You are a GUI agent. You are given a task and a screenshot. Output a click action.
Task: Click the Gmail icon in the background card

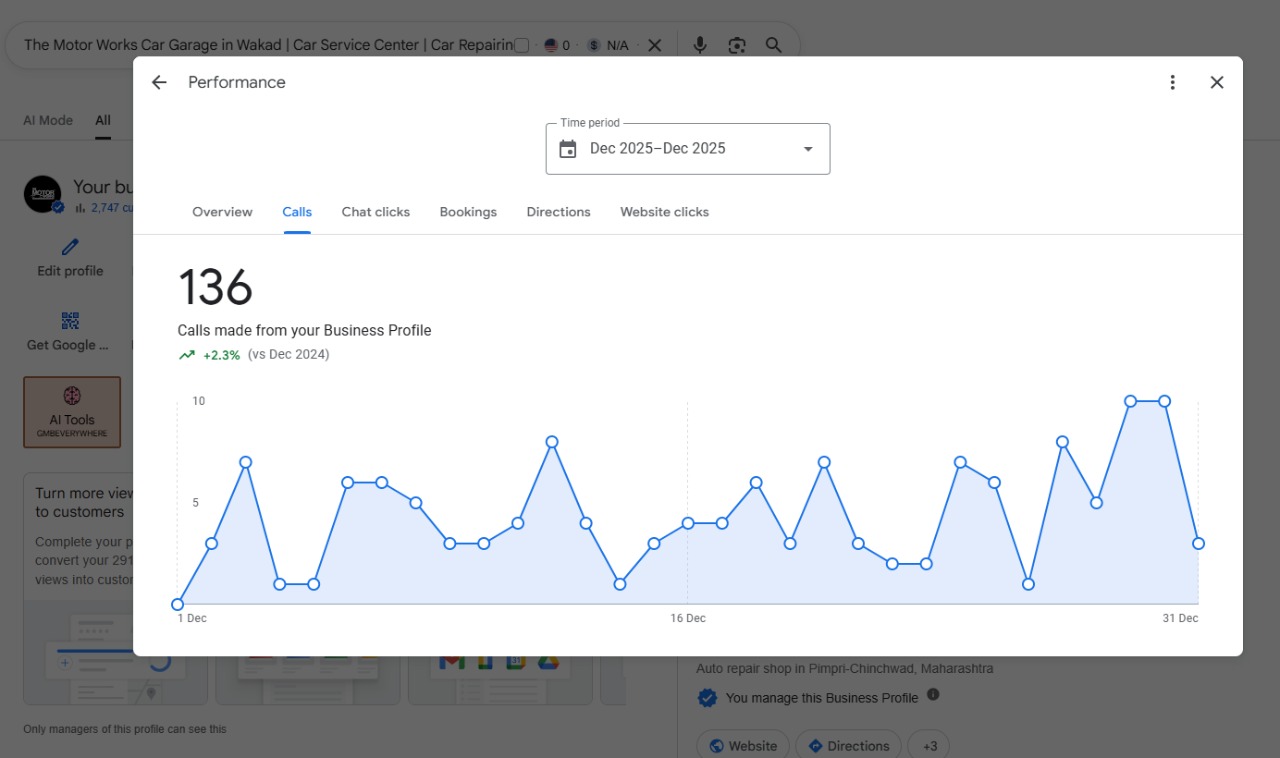(x=452, y=661)
